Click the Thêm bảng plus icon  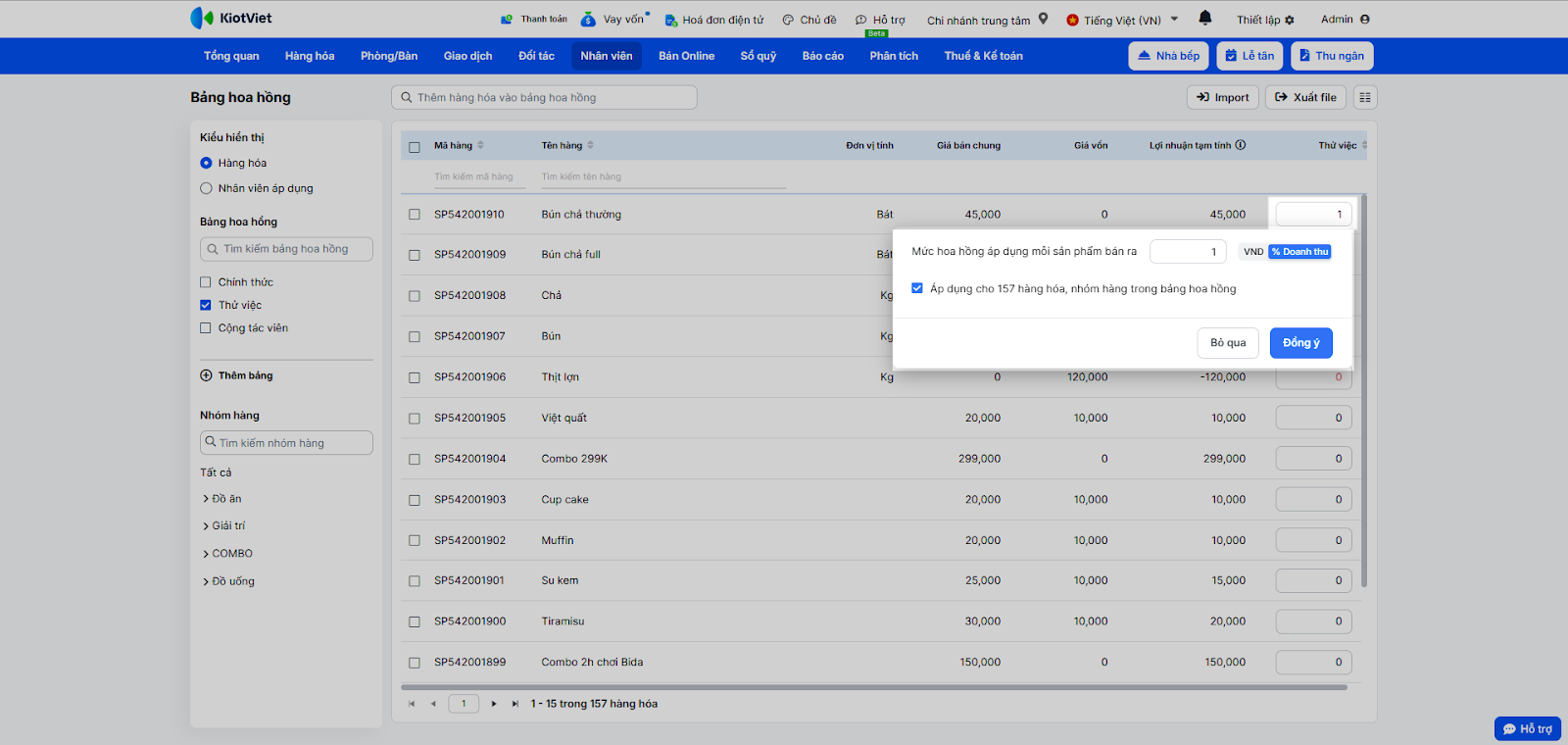tap(206, 375)
